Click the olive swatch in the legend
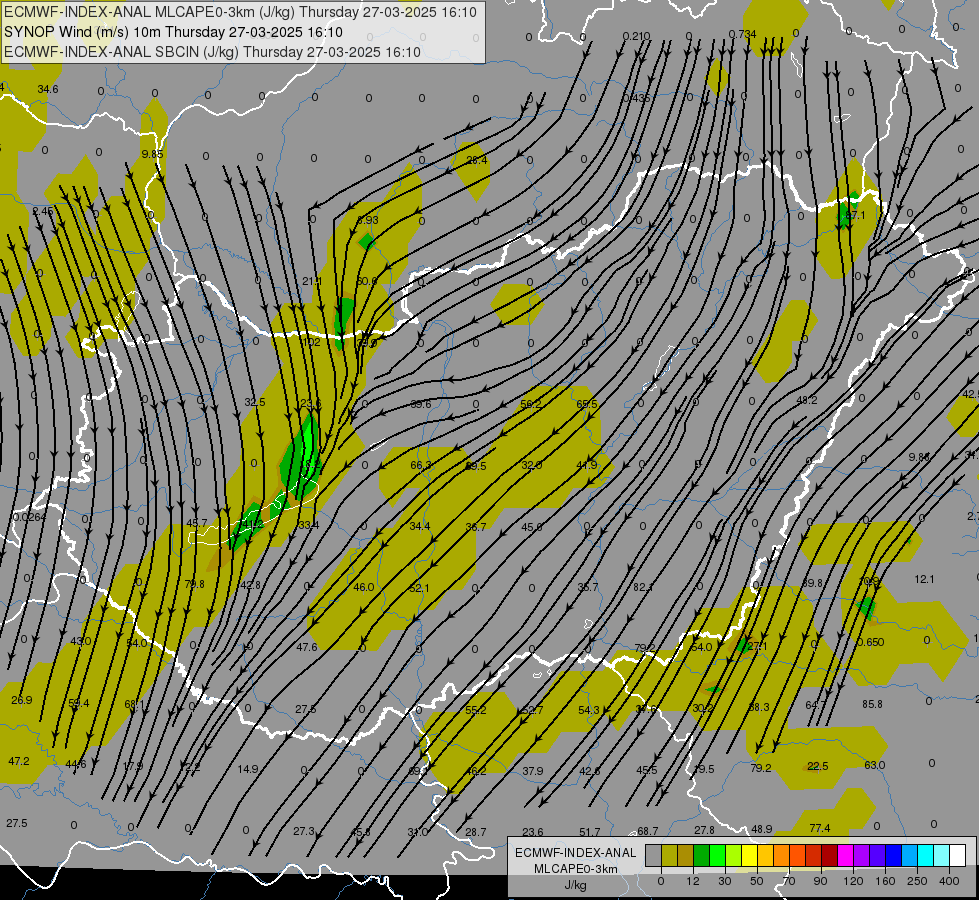 pos(670,856)
